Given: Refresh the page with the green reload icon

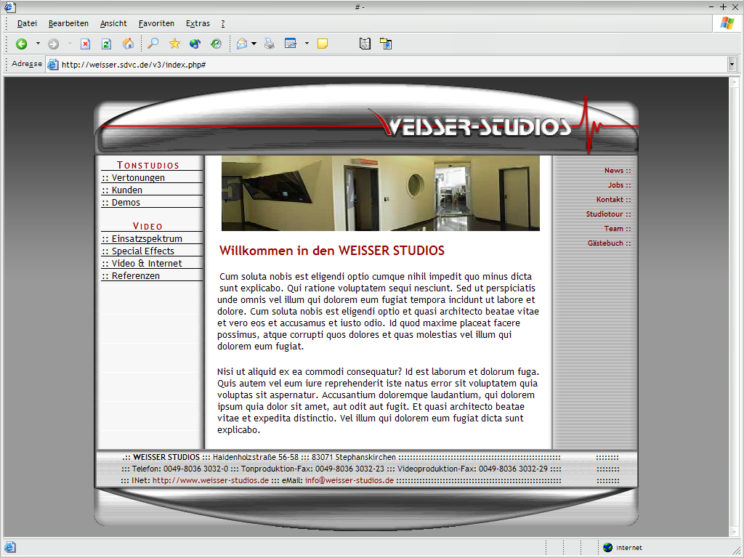Looking at the screenshot, I should tap(106, 44).
